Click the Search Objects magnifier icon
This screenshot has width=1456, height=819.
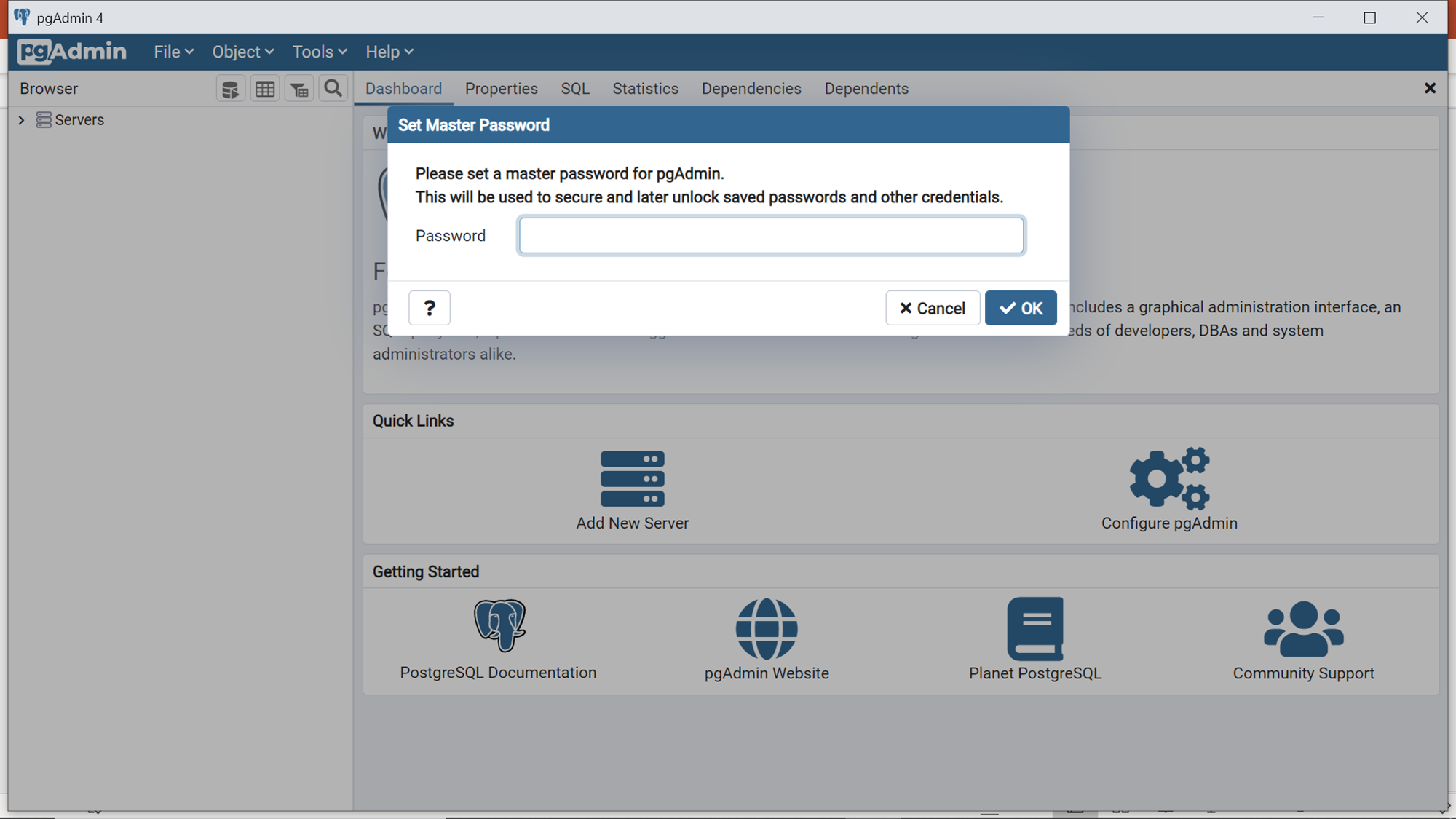click(x=333, y=89)
